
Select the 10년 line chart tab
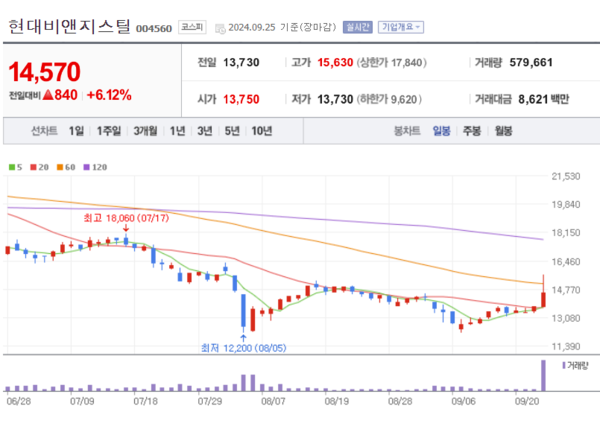(262, 131)
